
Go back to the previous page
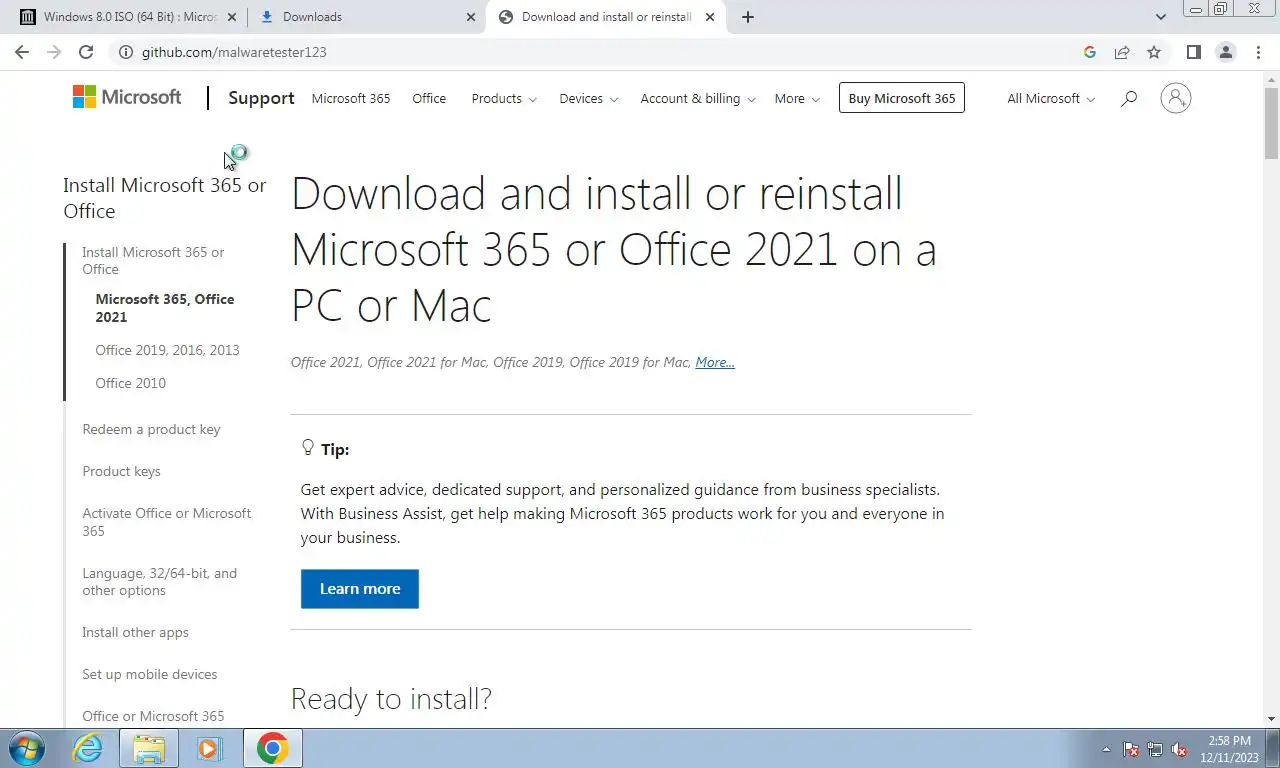click(22, 52)
